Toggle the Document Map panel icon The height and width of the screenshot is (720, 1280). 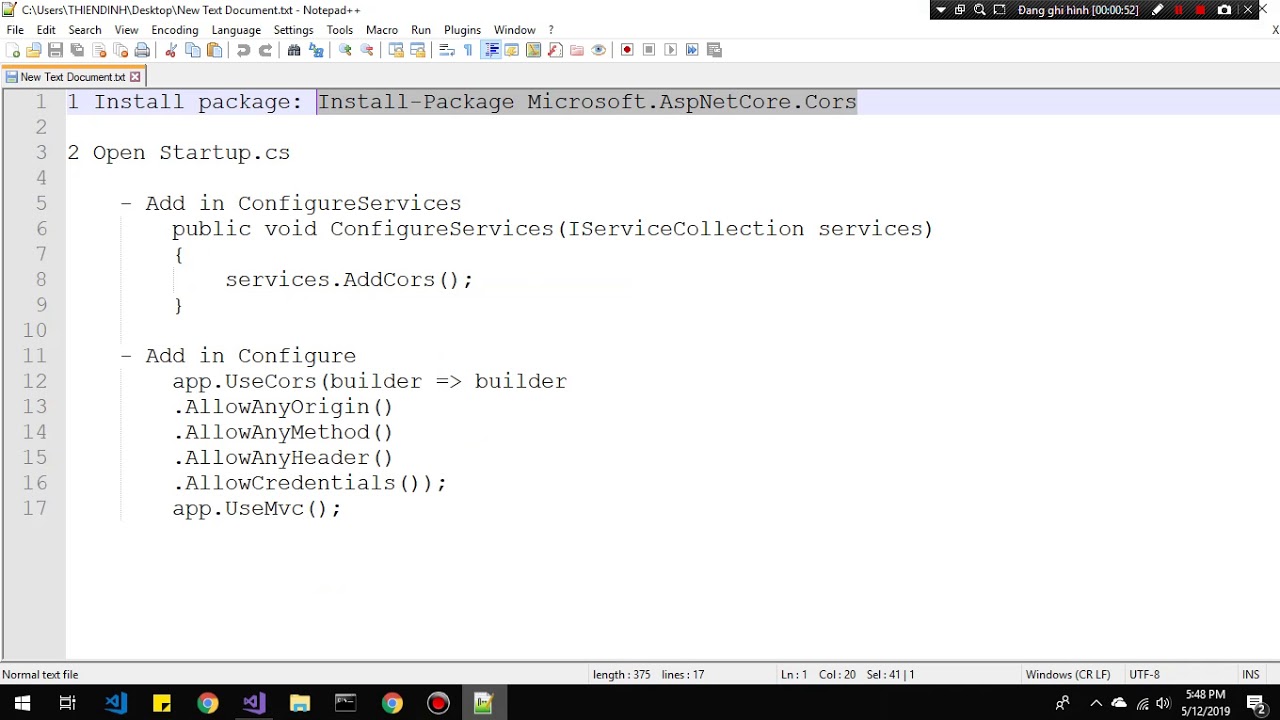(x=533, y=50)
